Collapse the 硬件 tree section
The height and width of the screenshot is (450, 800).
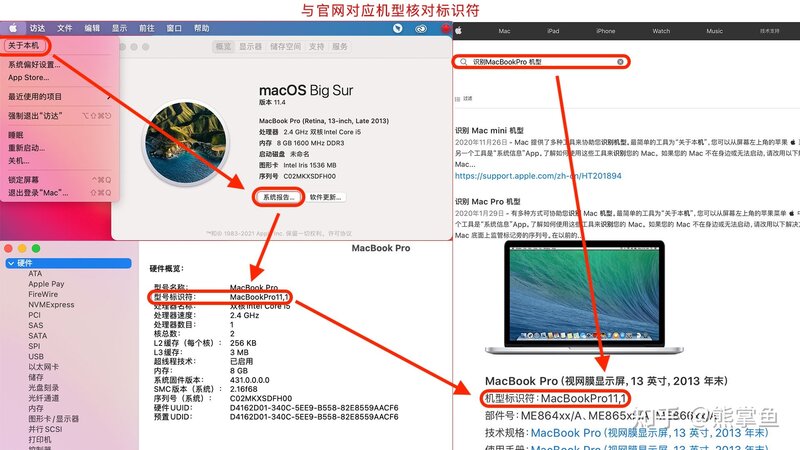click(x=10, y=263)
